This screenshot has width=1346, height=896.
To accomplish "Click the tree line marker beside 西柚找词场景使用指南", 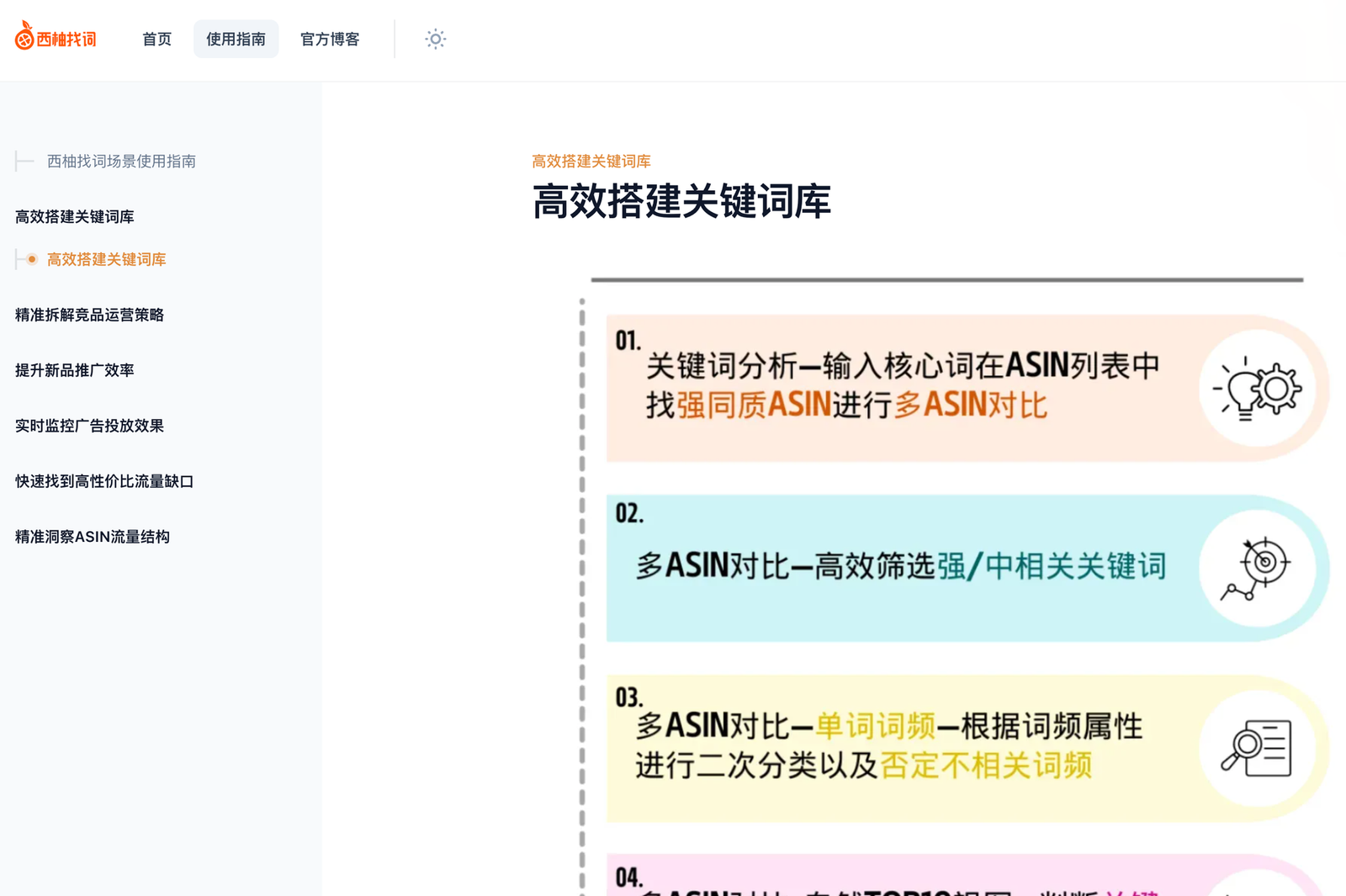I will [x=23, y=161].
